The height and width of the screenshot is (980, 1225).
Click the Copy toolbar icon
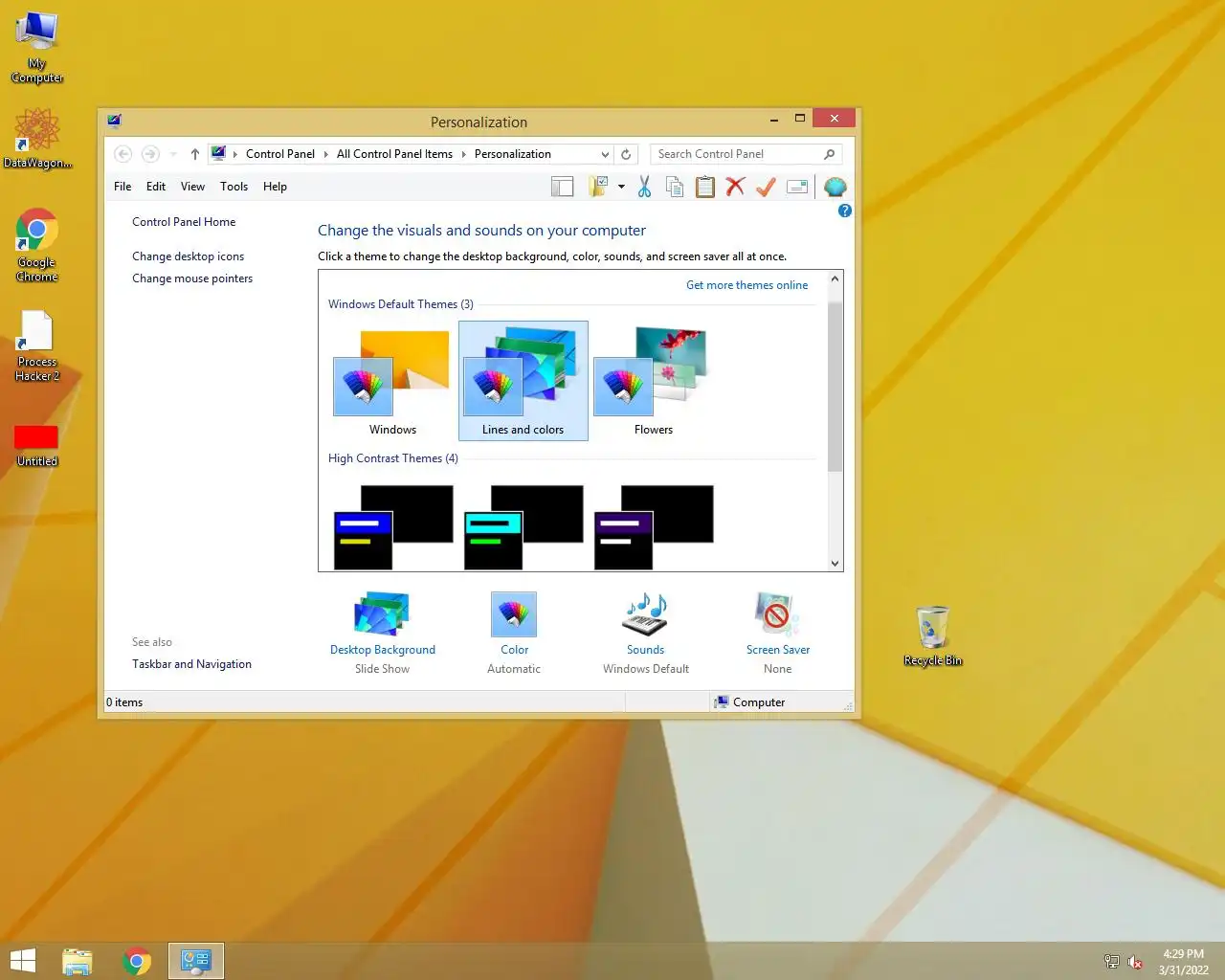click(675, 187)
